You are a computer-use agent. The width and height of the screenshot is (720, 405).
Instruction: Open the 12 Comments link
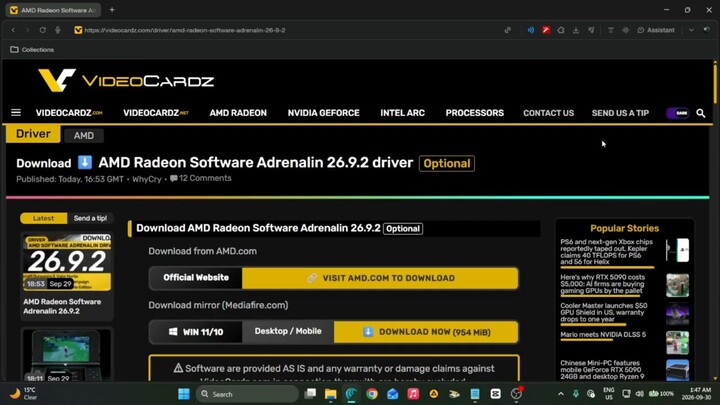coord(201,178)
